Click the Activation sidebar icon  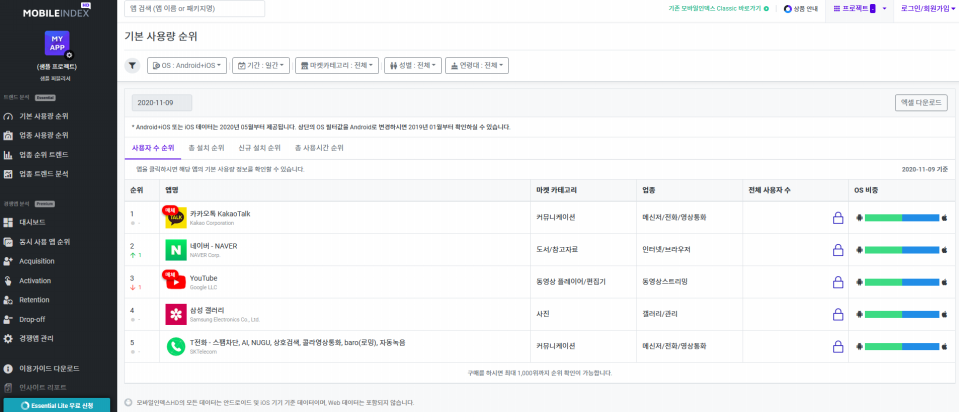point(8,281)
